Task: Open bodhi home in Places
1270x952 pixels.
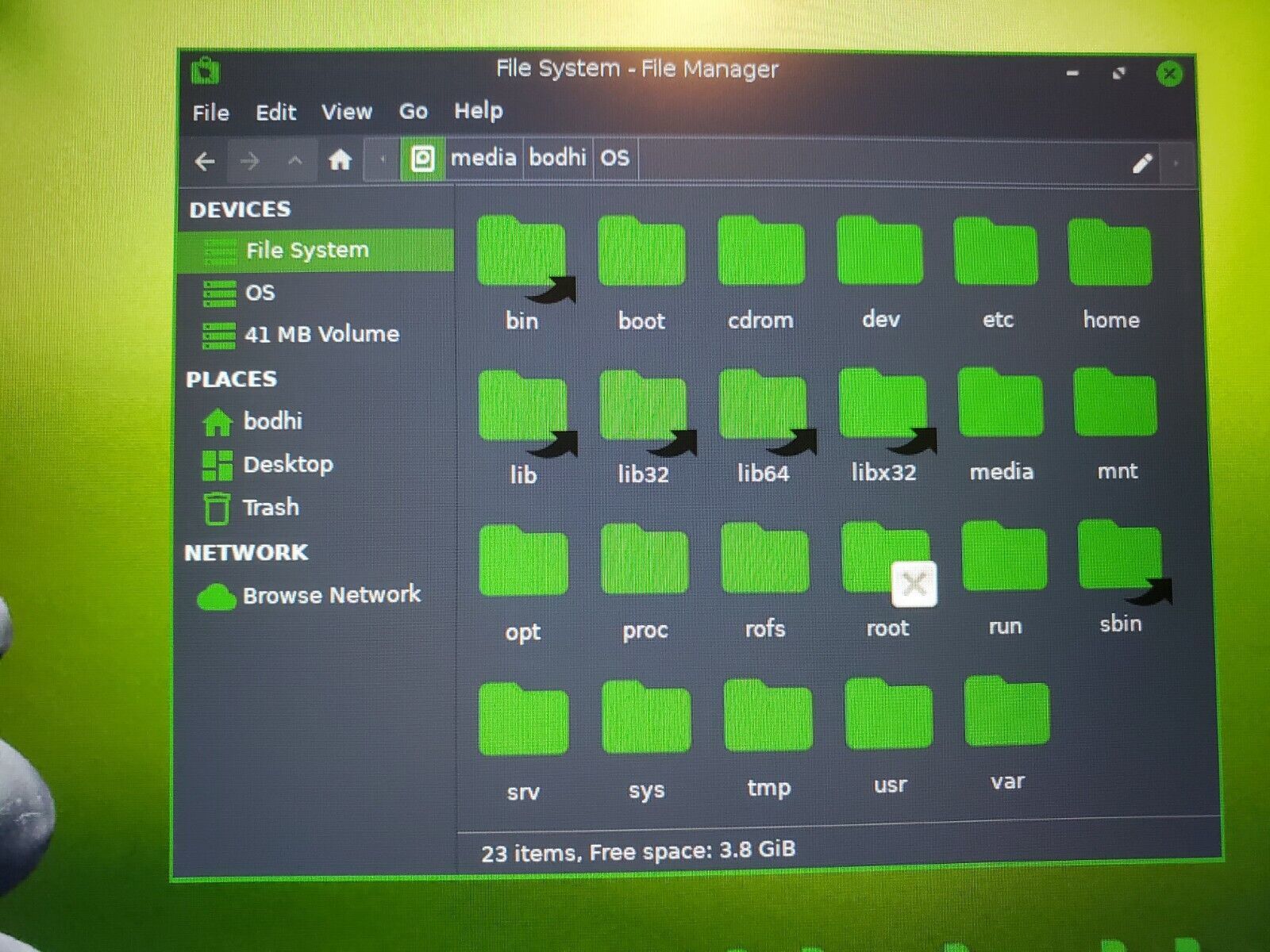Action: click(316, 421)
